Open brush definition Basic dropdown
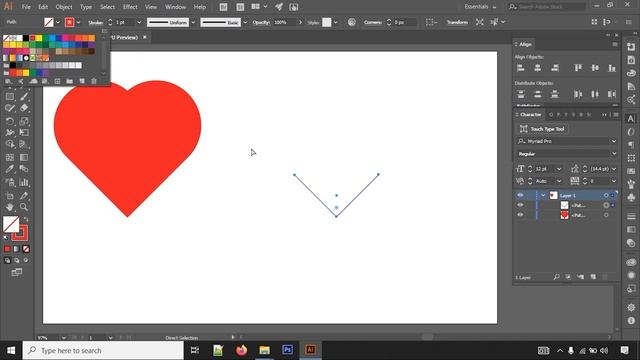 point(245,22)
